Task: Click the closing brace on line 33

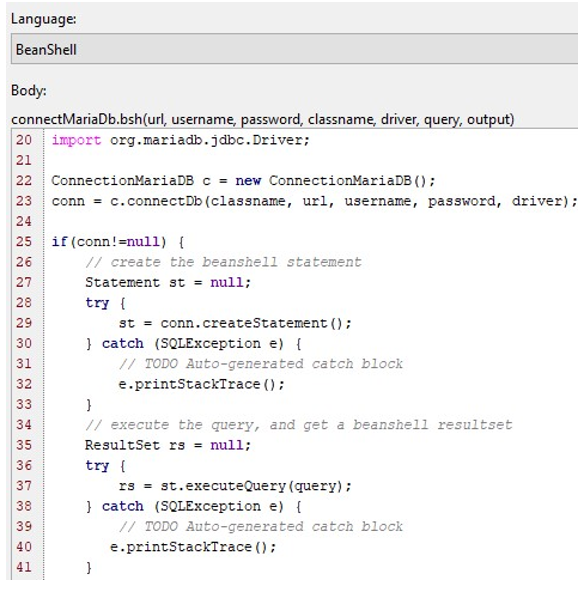Action: point(89,404)
